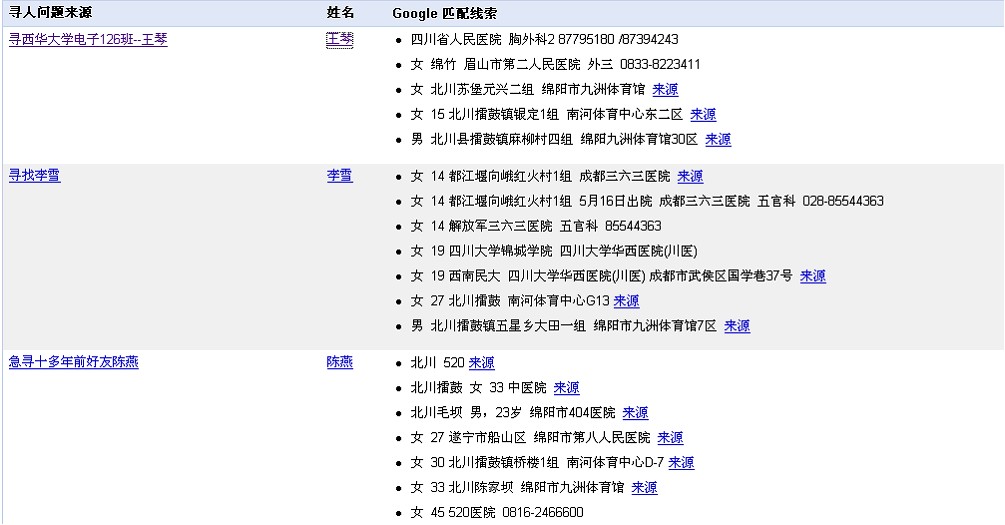
Task: Open 来源 for 南河体育中心G13 entry
Action: pyautogui.click(x=626, y=301)
